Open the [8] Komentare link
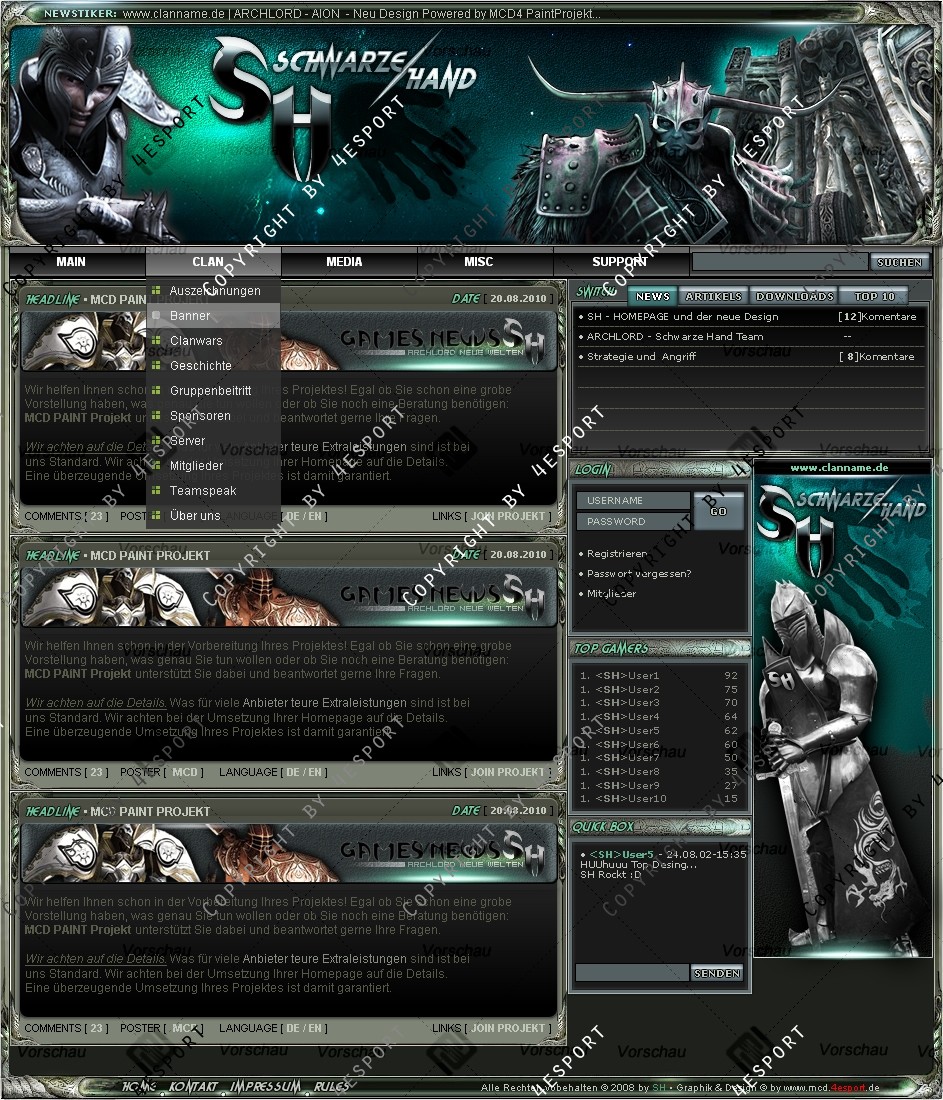 pyautogui.click(x=877, y=356)
